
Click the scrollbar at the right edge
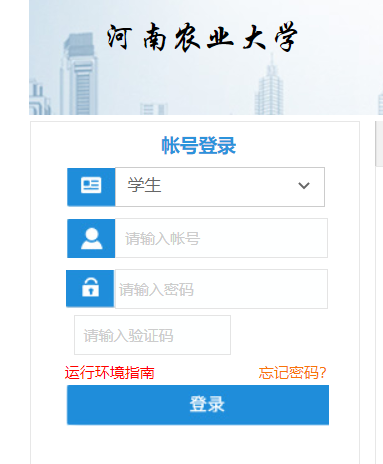click(379, 144)
